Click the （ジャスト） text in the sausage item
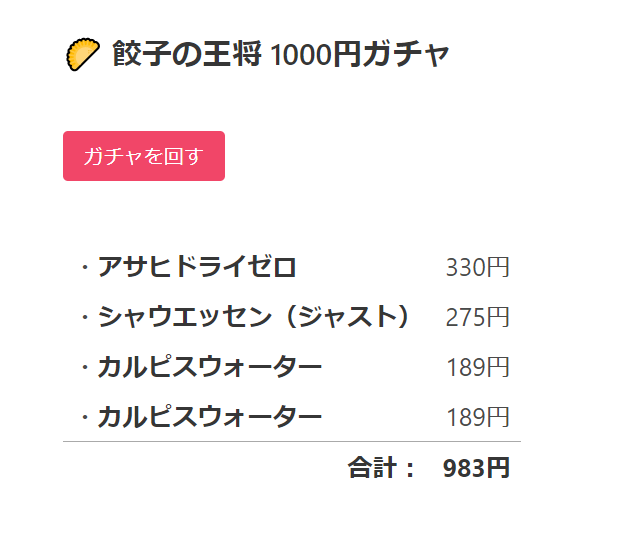The height and width of the screenshot is (535, 618). 343,317
